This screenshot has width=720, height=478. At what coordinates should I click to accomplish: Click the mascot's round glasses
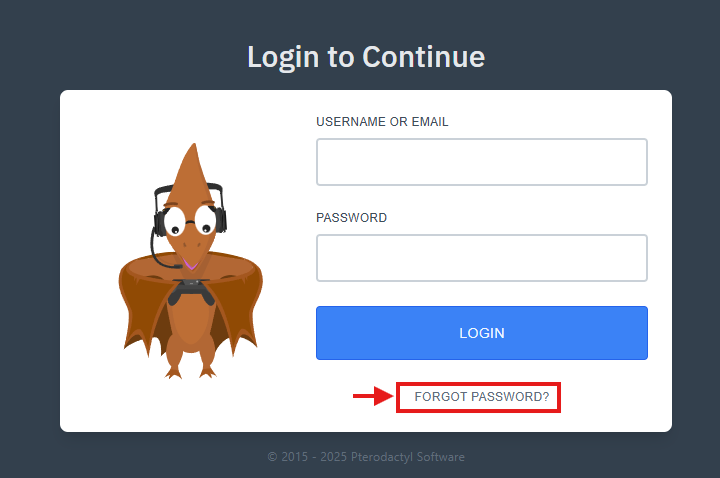coord(190,221)
